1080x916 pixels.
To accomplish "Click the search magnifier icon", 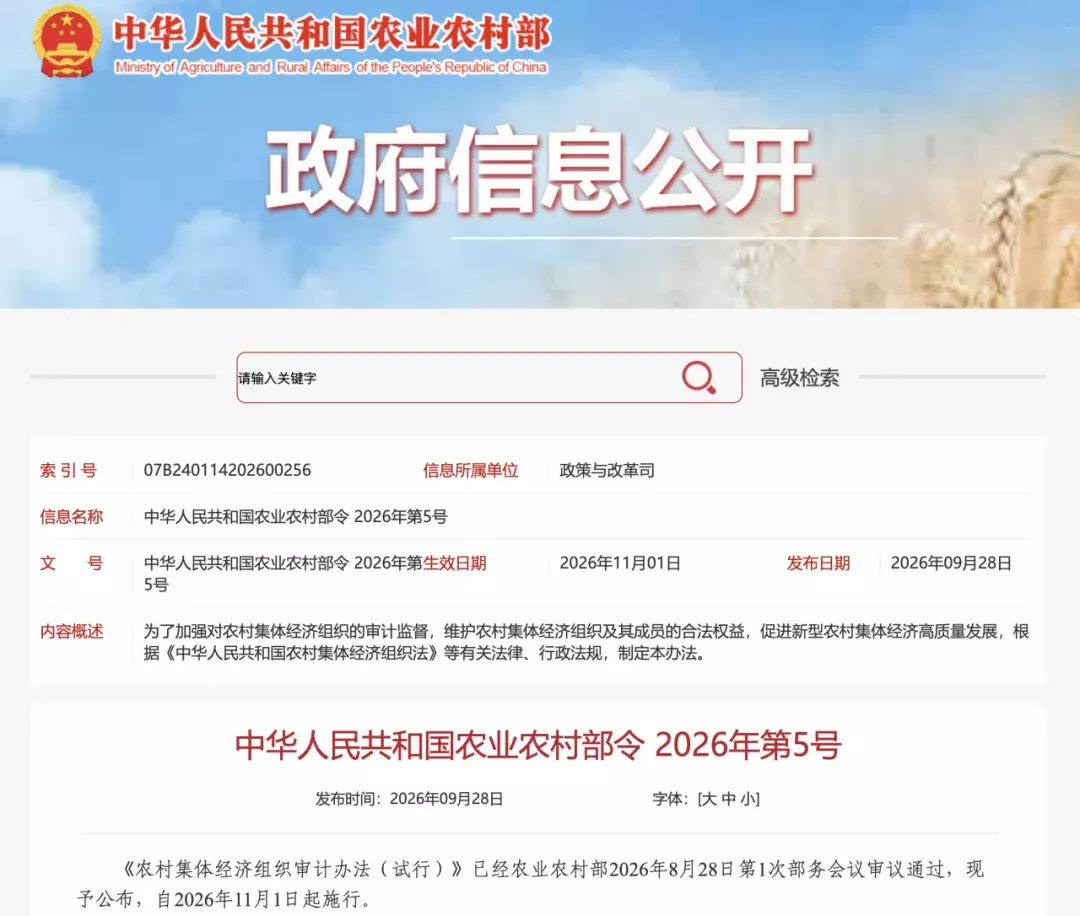I will 698,377.
